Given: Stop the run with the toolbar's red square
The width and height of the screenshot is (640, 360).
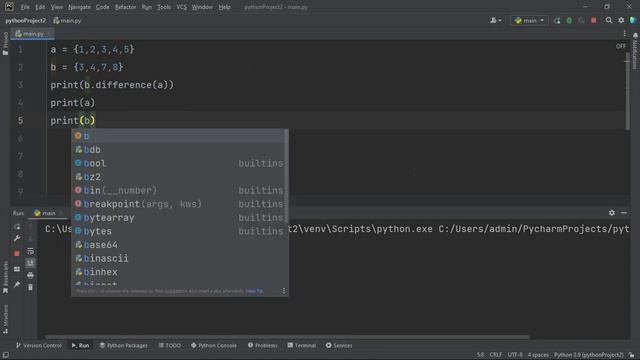Looking at the screenshot, I should tap(593, 20).
